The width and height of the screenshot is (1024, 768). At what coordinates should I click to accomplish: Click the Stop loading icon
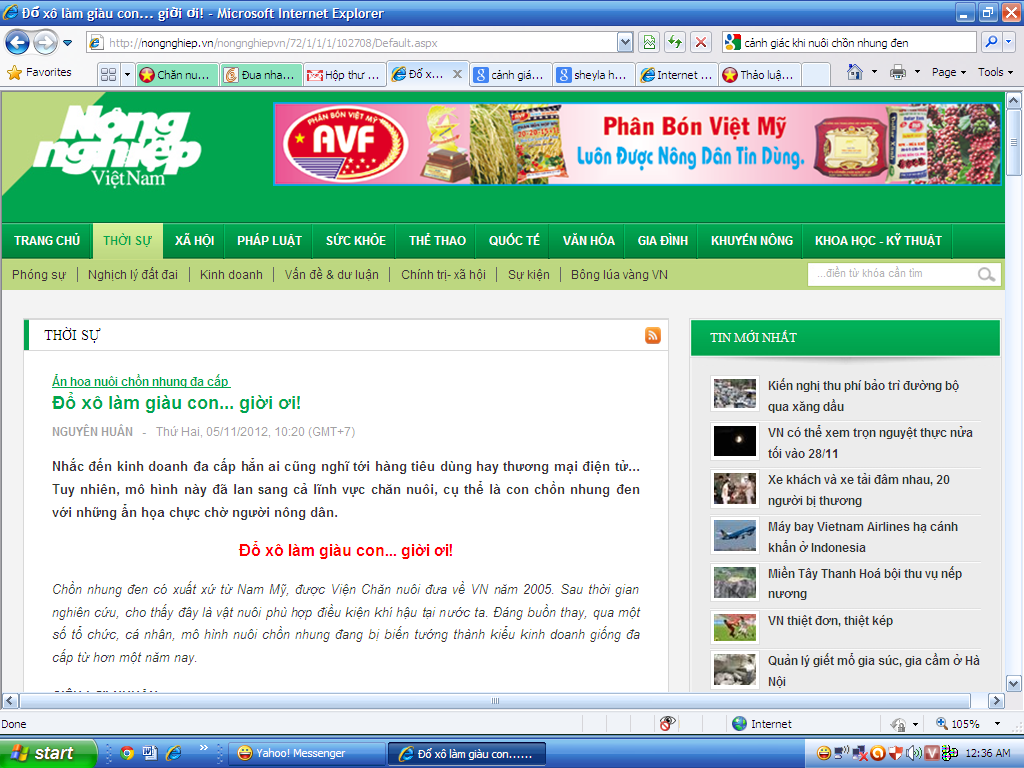pos(701,43)
